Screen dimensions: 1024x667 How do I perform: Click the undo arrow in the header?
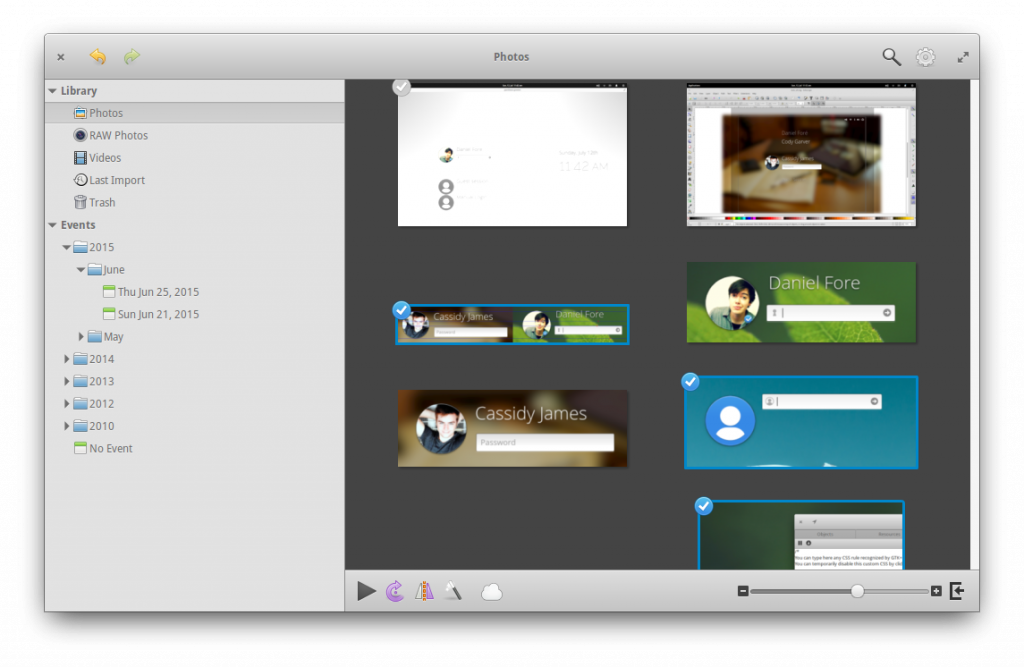coord(98,57)
